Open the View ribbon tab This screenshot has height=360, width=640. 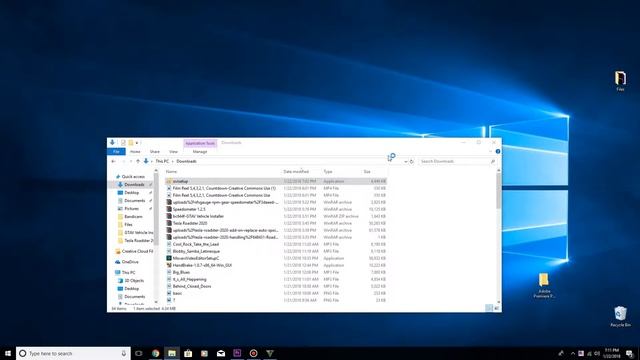(x=173, y=151)
